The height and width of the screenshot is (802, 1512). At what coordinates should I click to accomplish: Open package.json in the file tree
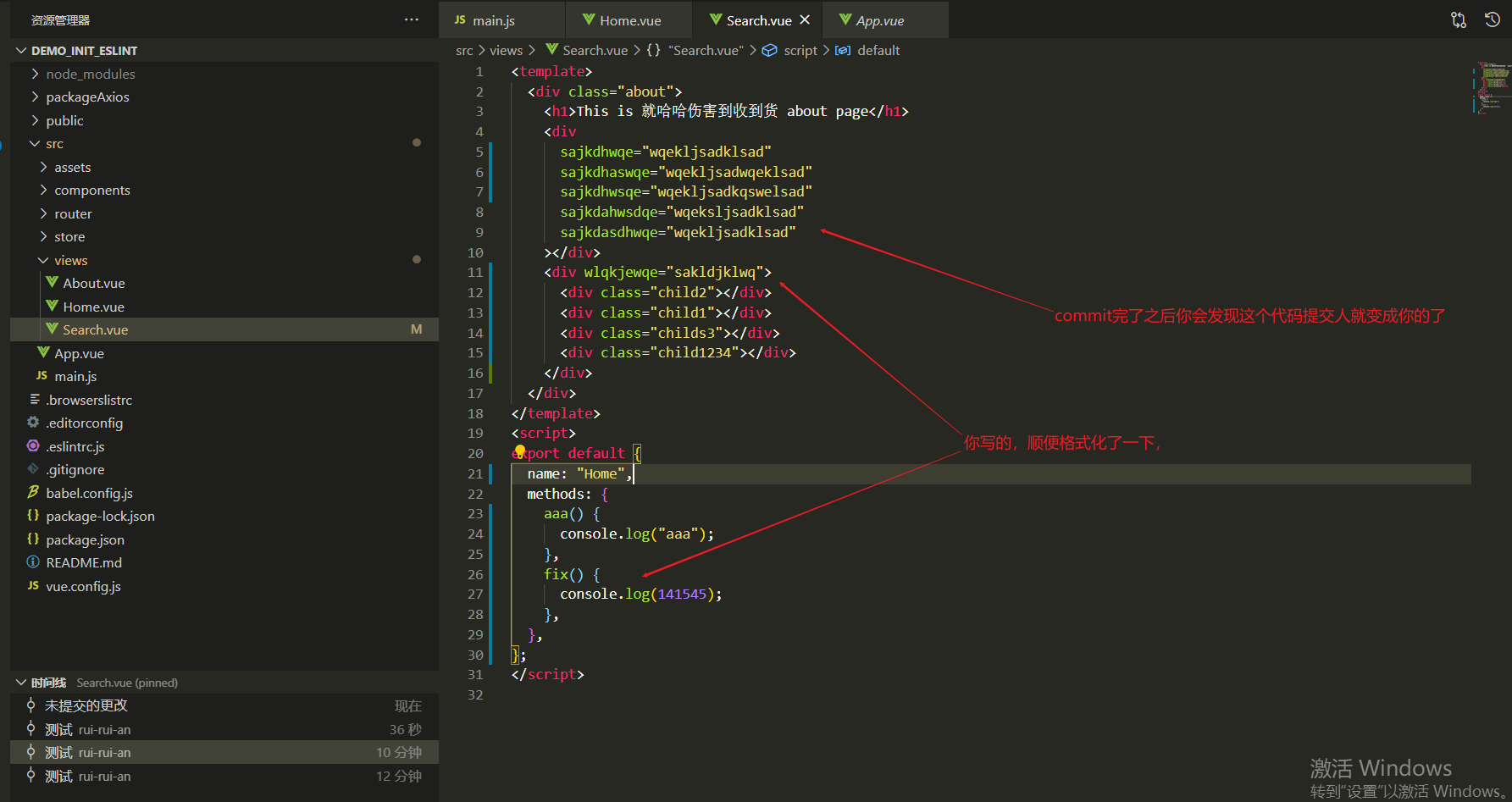click(224, 539)
